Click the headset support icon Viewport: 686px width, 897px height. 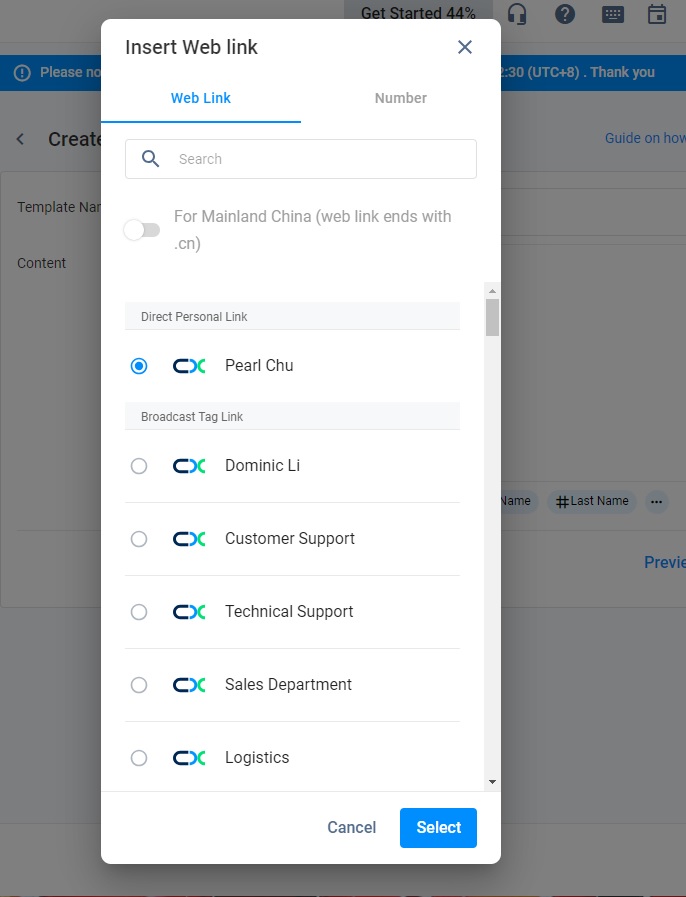[x=517, y=14]
